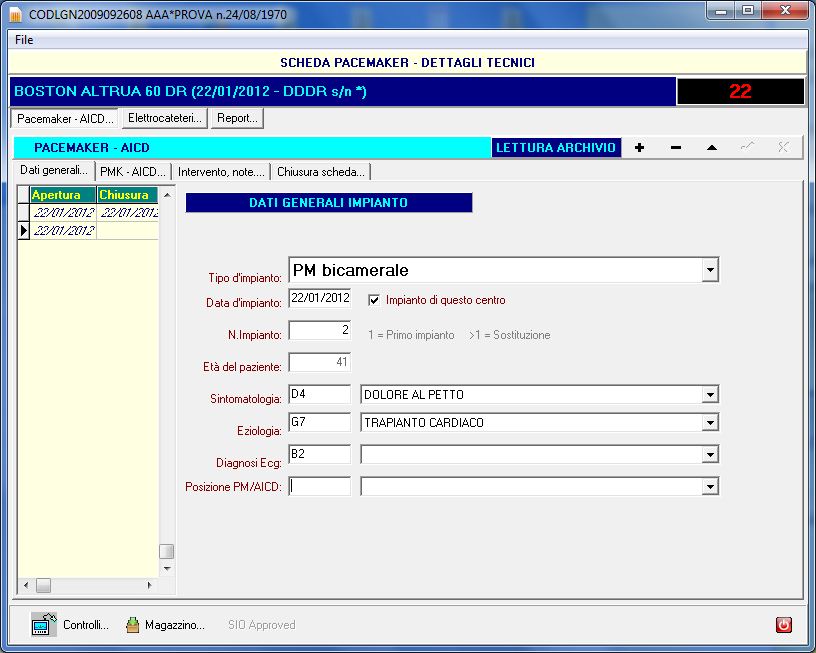The height and width of the screenshot is (653, 816).
Task: Expand the Sintomatologia dropdown list
Action: 710,395
